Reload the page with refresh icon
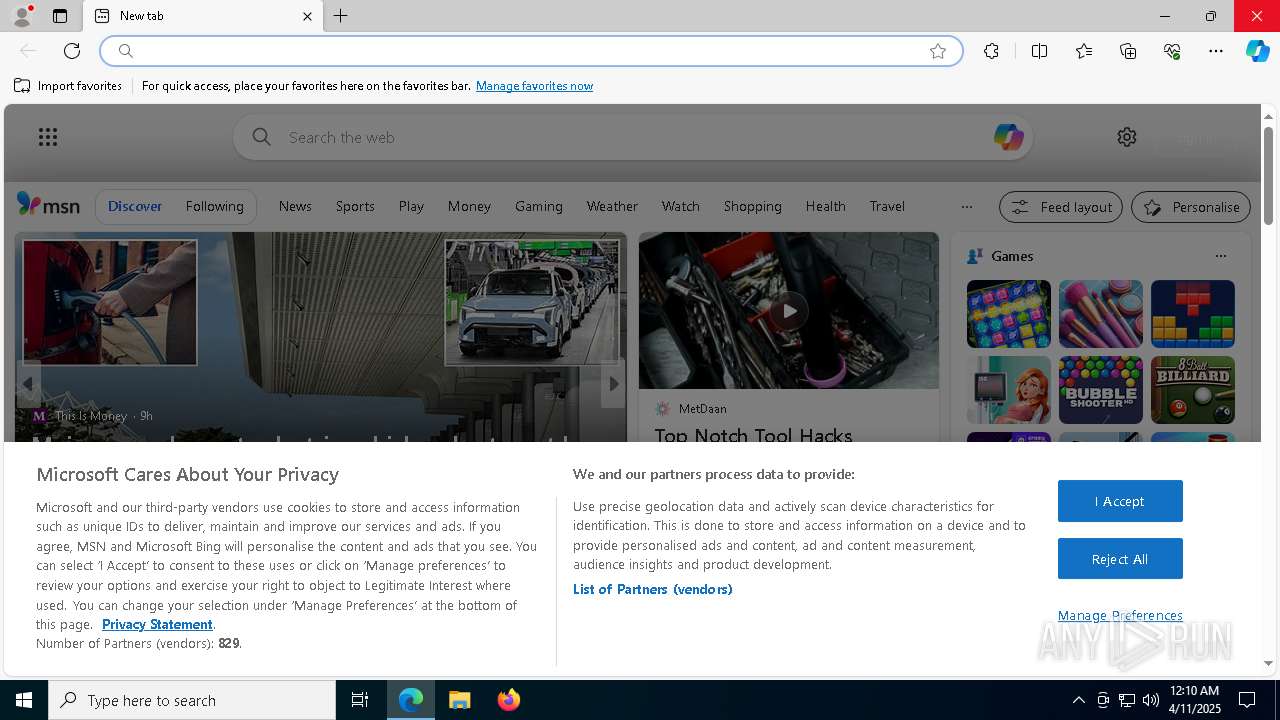The height and width of the screenshot is (720, 1280). pos(72,51)
